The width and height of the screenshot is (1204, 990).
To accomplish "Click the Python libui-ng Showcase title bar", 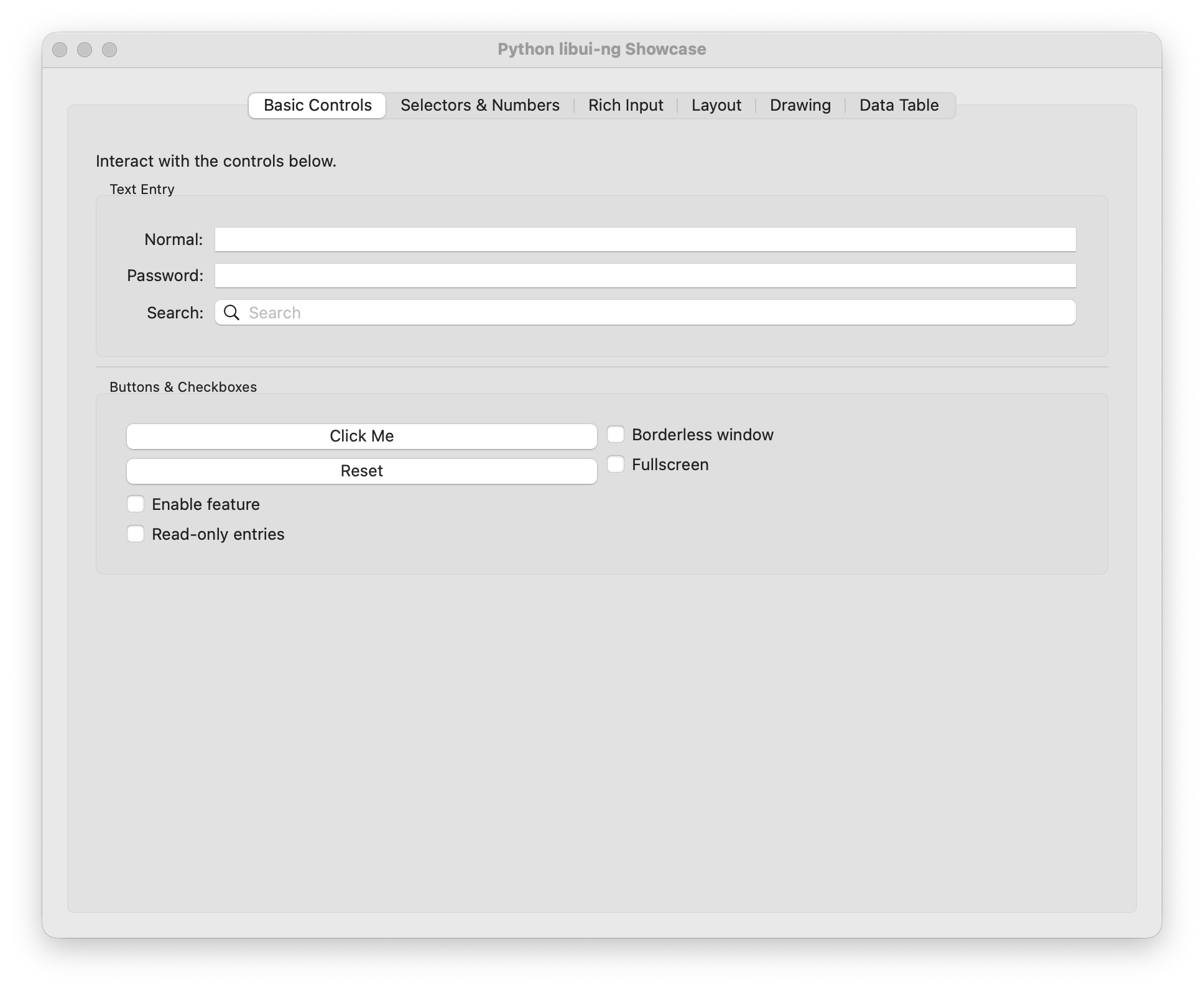I will pos(601,50).
